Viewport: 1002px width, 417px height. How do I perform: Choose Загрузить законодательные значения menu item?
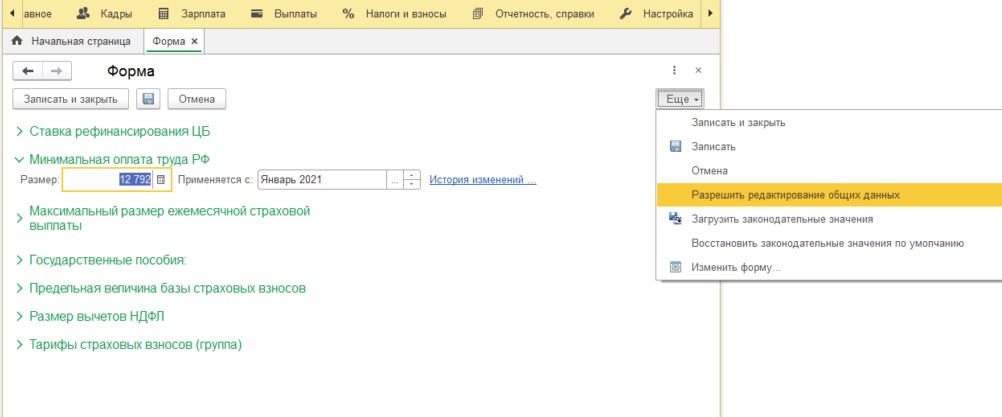tap(782, 219)
